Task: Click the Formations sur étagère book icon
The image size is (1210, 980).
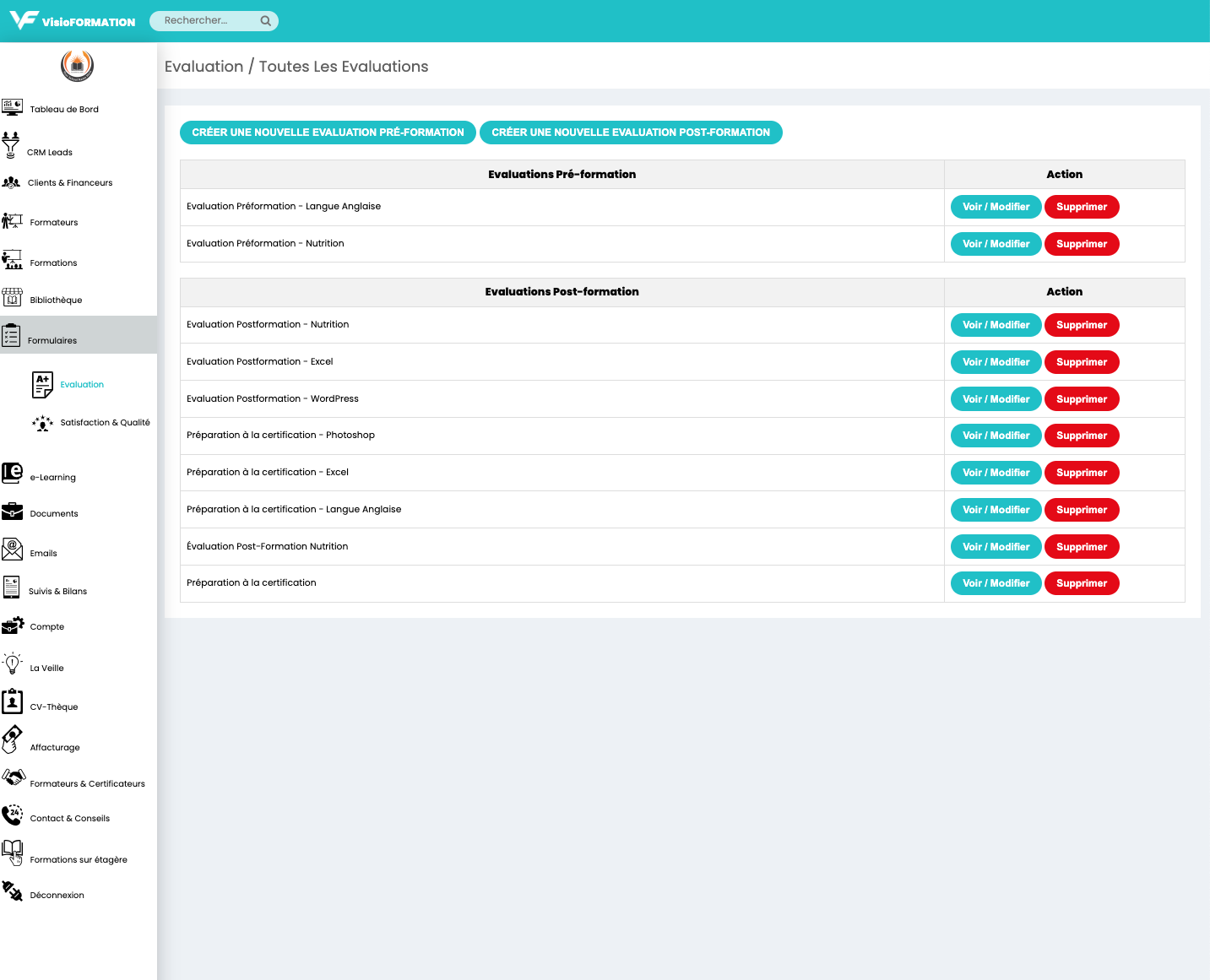Action: coord(12,853)
